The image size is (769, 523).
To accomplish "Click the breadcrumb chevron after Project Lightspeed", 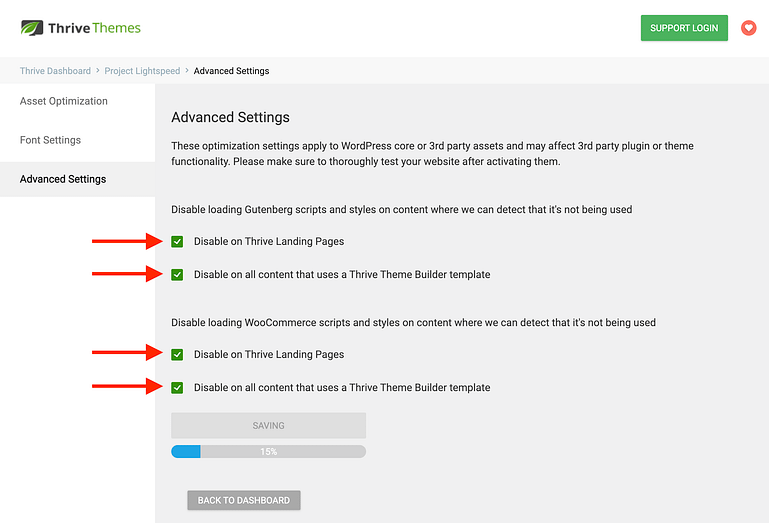I will pos(187,71).
